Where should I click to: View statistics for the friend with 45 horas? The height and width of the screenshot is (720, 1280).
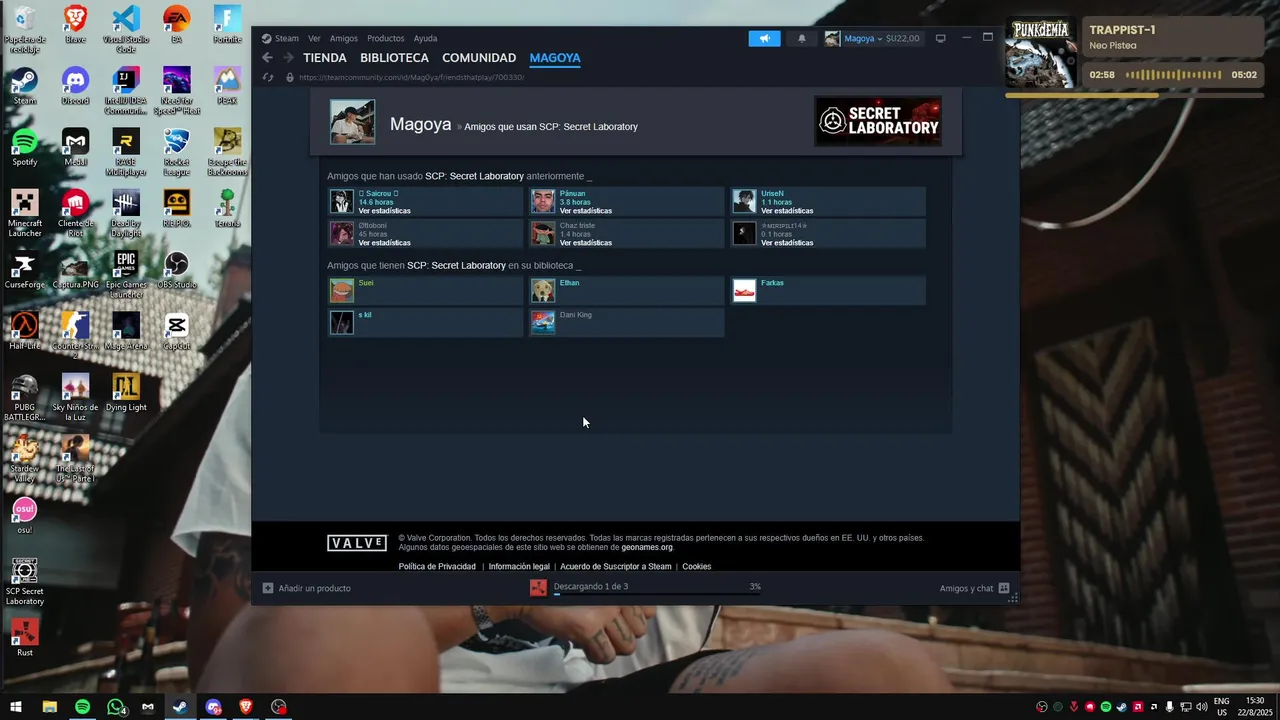click(x=384, y=243)
